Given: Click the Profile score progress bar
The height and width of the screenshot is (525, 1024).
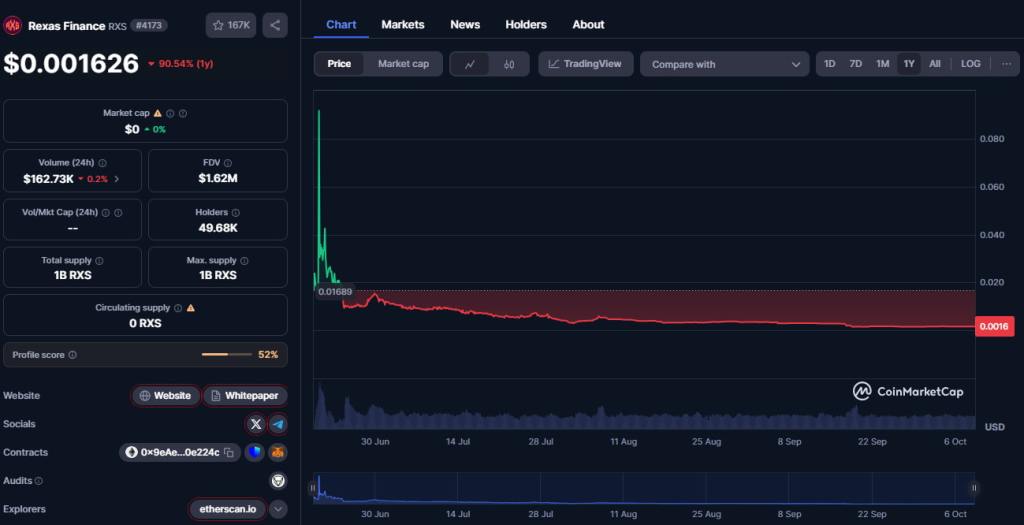Looking at the screenshot, I should 227,355.
